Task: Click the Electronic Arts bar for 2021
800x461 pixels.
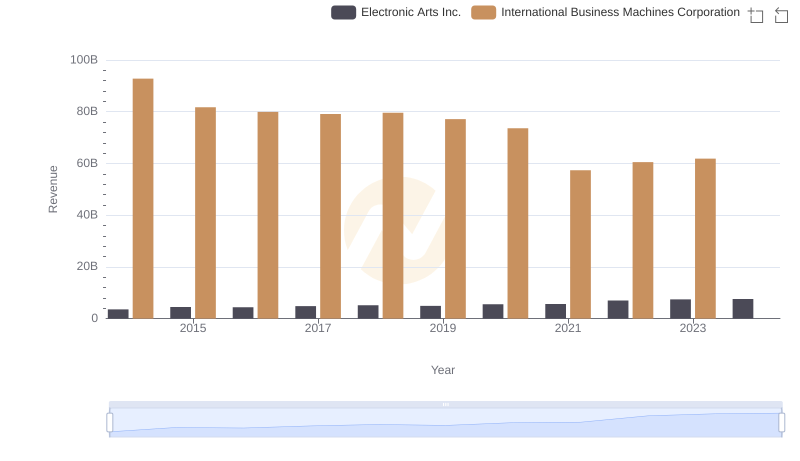Action: pos(556,311)
